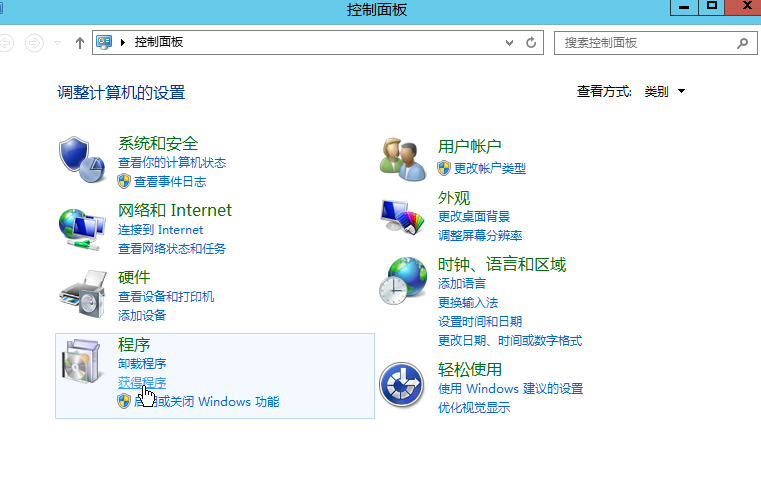Open the 硬件 category heading
761x486 pixels.
tap(134, 277)
